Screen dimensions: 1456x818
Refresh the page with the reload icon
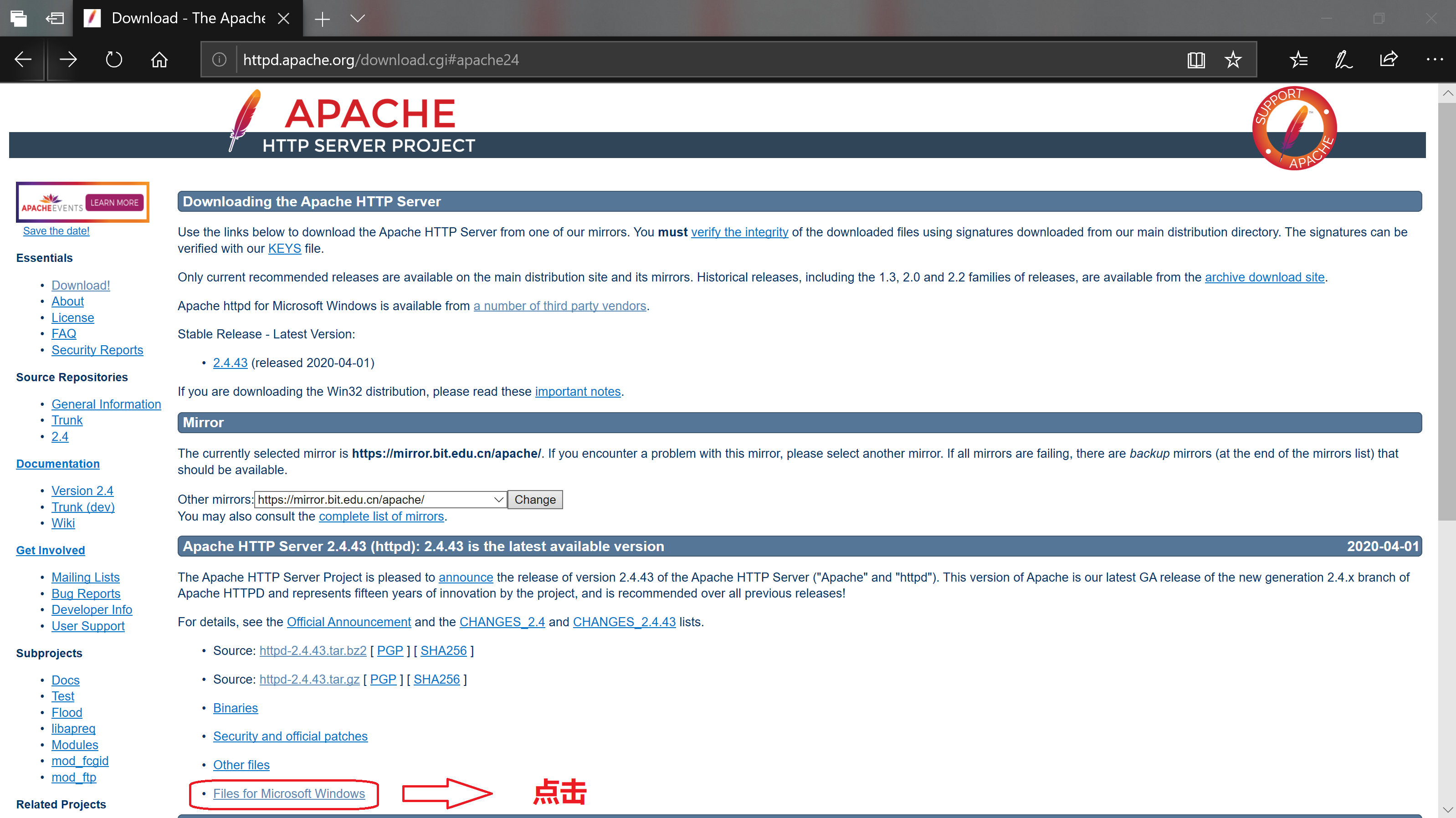click(x=113, y=59)
